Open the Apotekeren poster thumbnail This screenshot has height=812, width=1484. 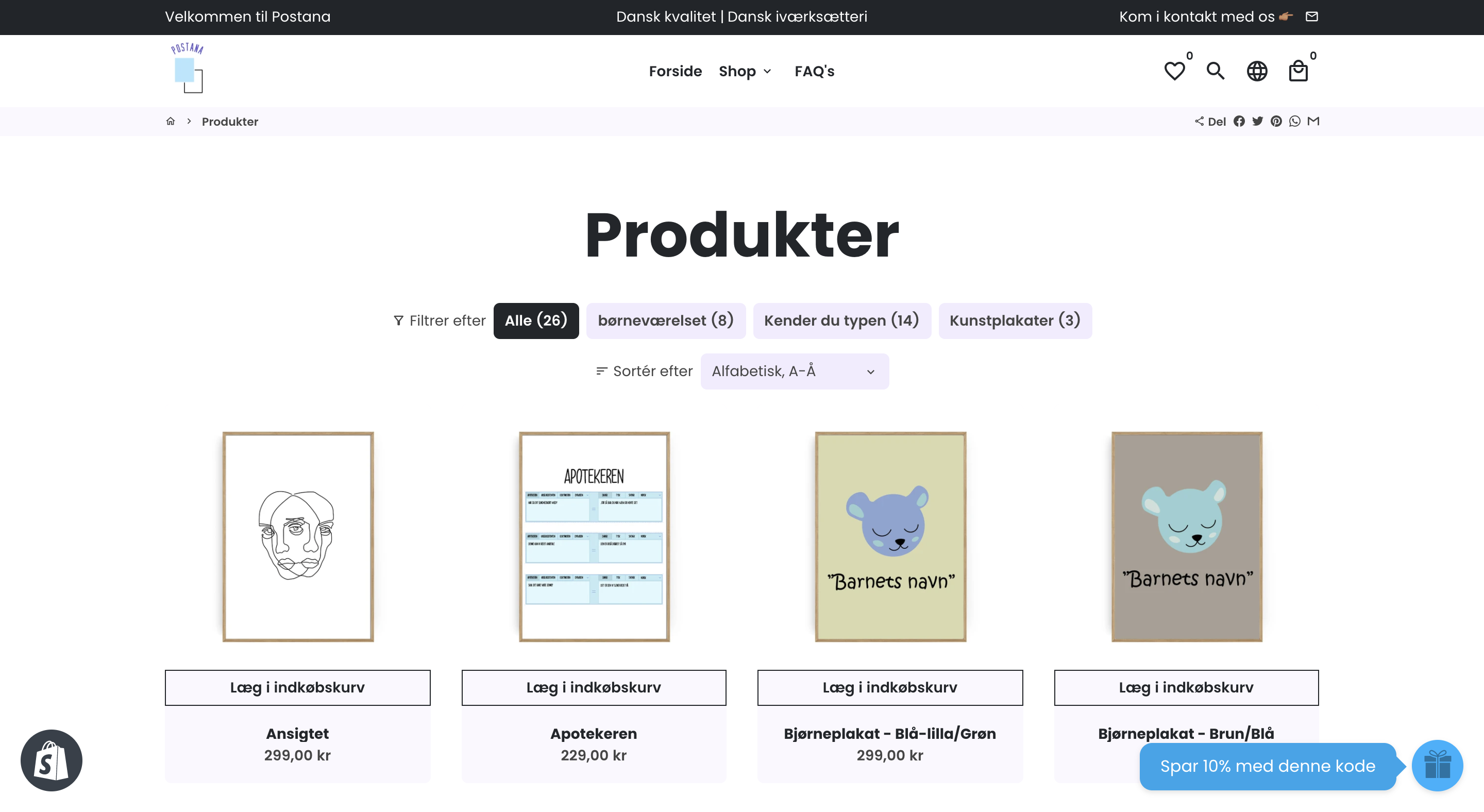[x=594, y=537]
